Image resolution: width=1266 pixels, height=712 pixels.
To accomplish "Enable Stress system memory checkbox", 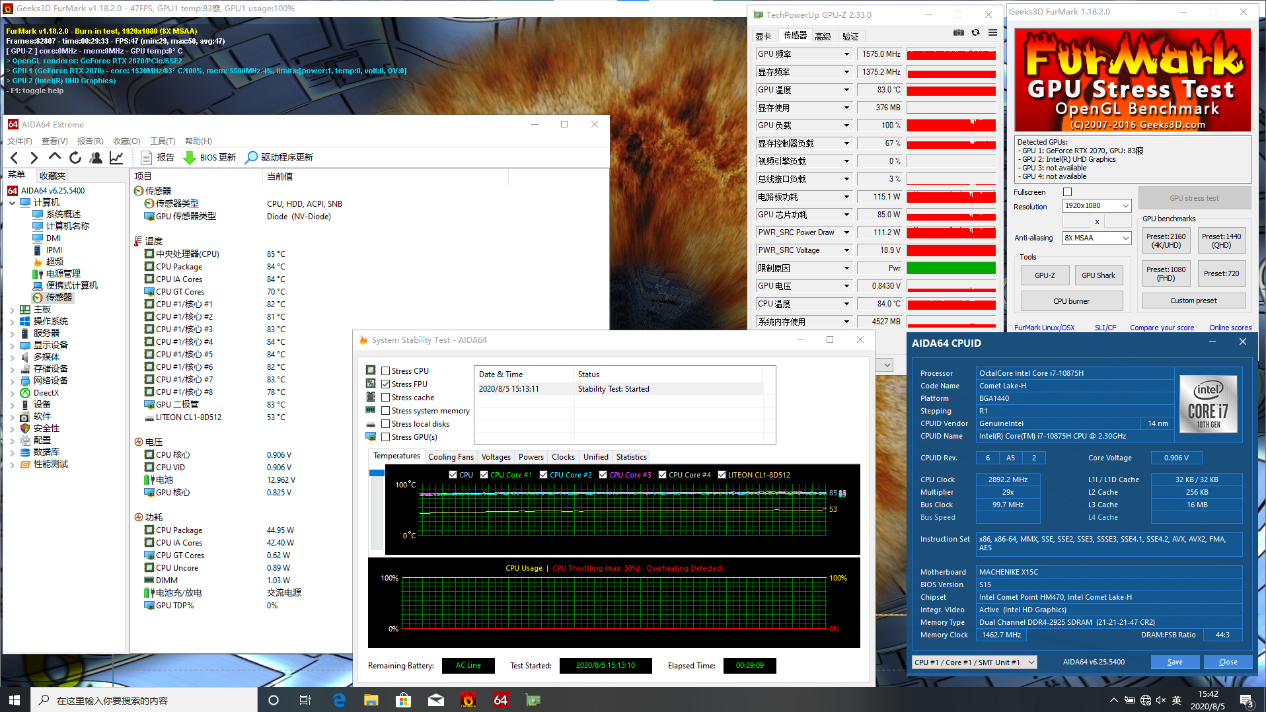I will pos(386,411).
